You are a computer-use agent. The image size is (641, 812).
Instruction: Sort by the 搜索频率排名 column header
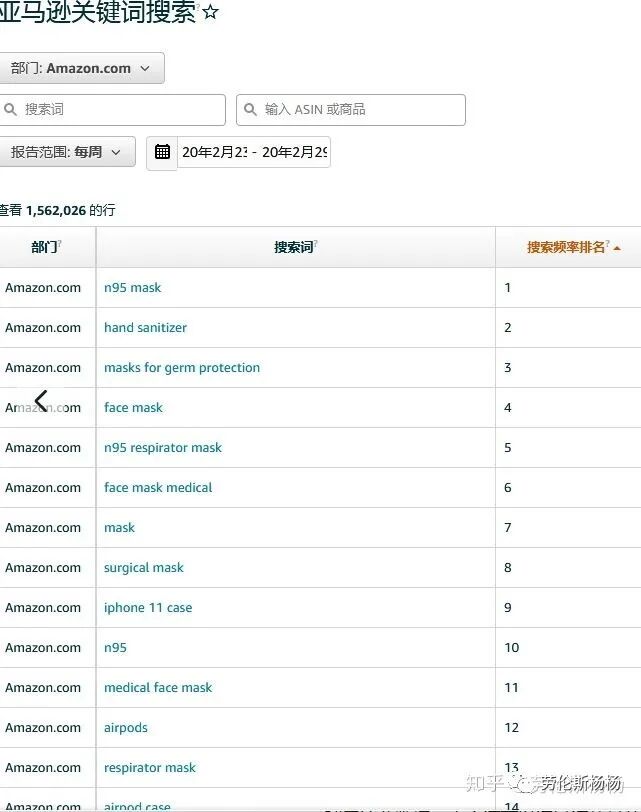566,248
